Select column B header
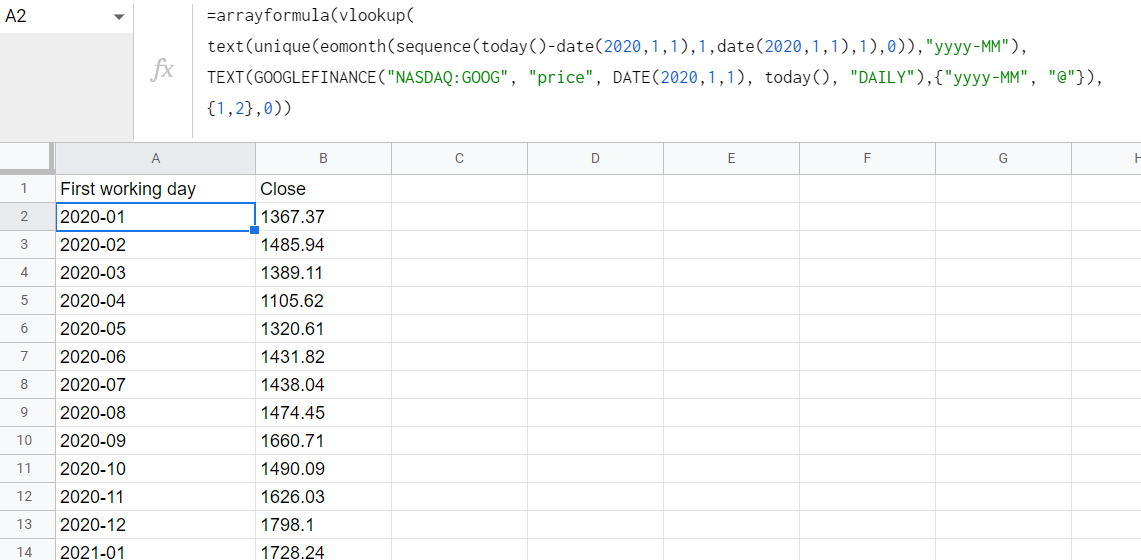The width and height of the screenshot is (1141, 560). point(323,159)
